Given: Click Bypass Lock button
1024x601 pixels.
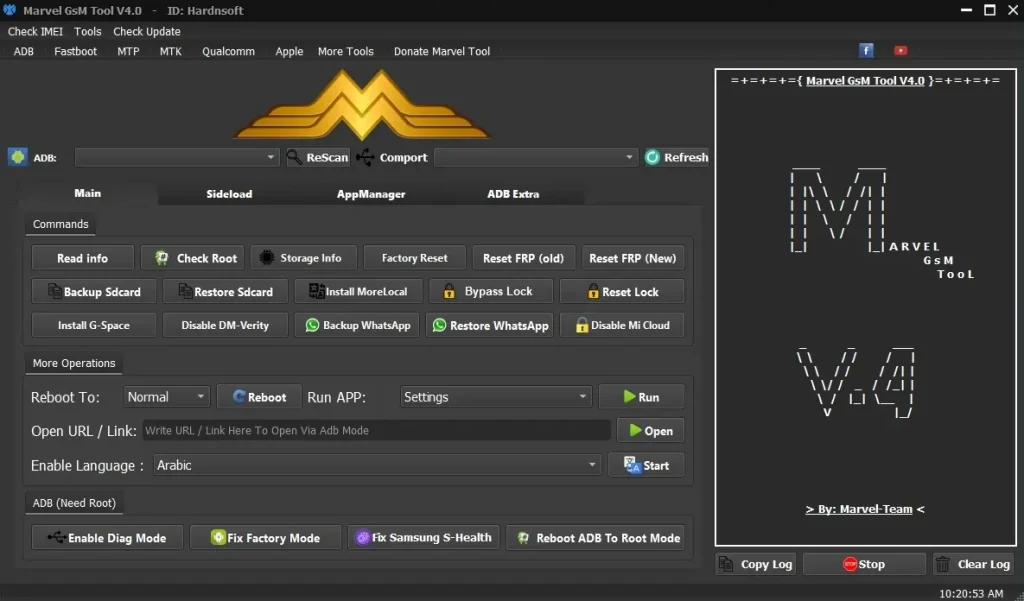Looking at the screenshot, I should tap(491, 291).
